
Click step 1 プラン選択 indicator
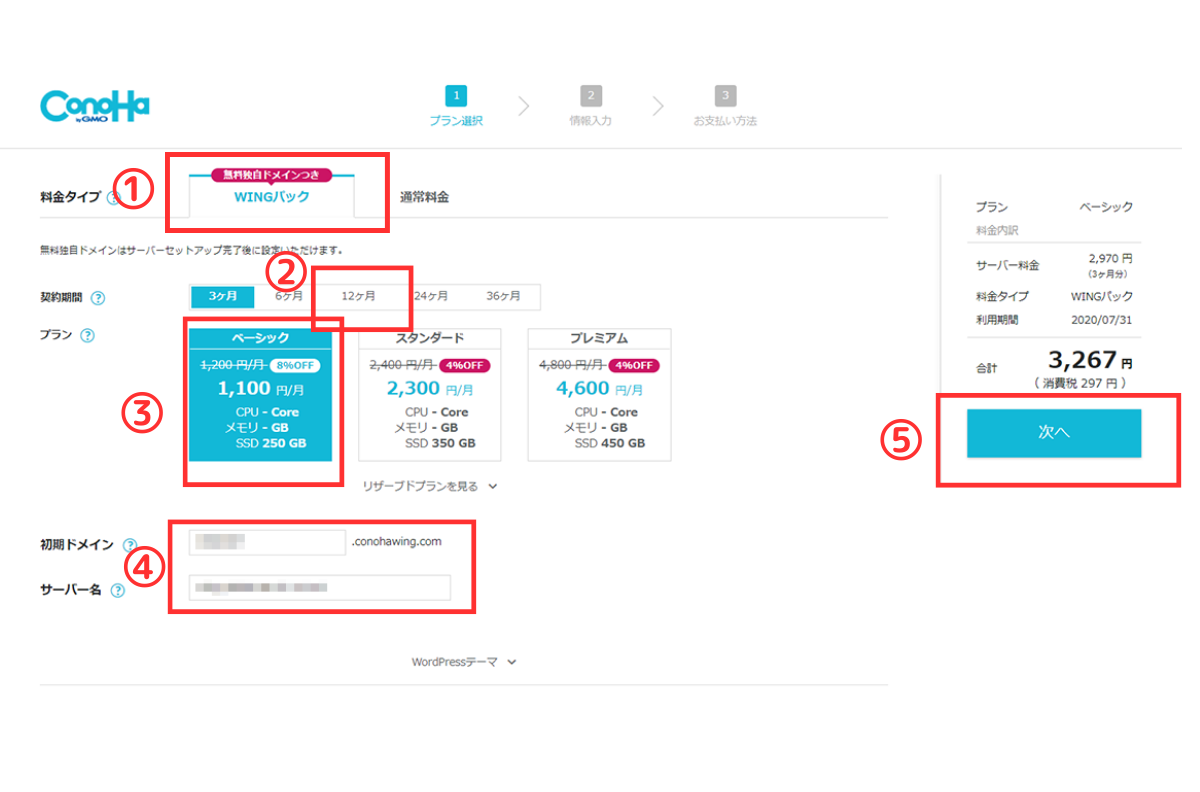click(456, 106)
